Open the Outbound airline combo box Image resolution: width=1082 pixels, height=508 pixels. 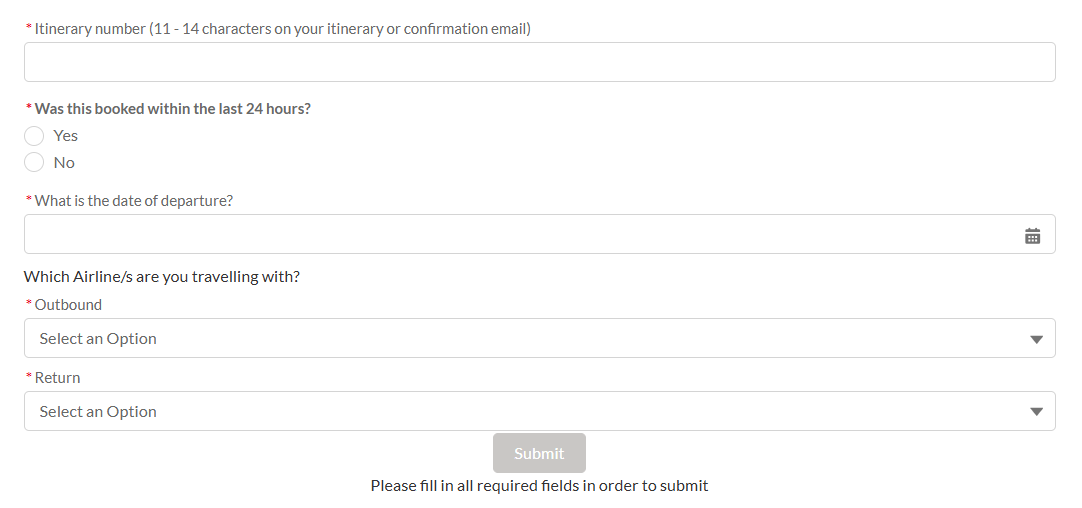tap(540, 338)
